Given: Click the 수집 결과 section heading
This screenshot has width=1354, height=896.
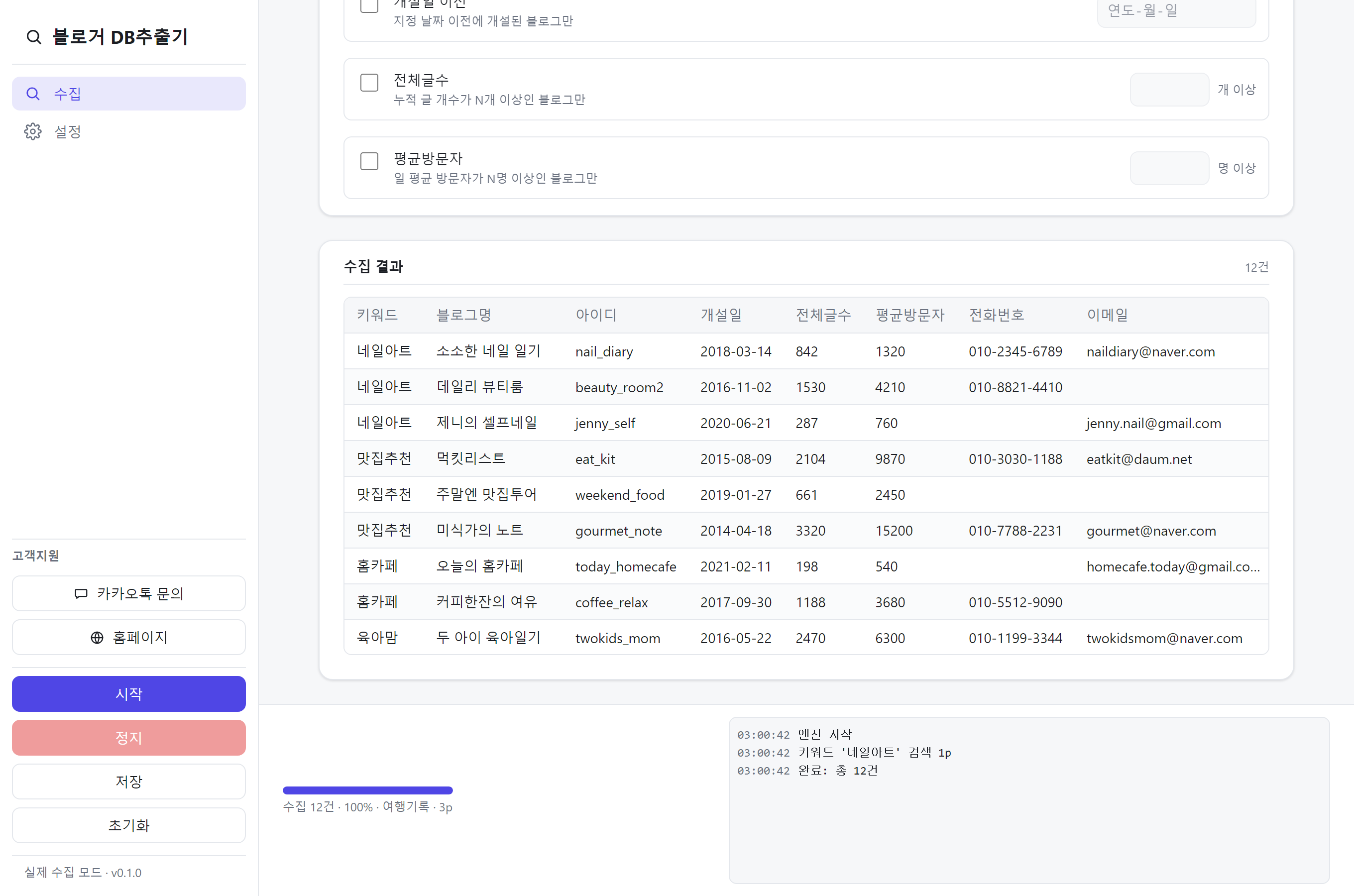Looking at the screenshot, I should 373,266.
